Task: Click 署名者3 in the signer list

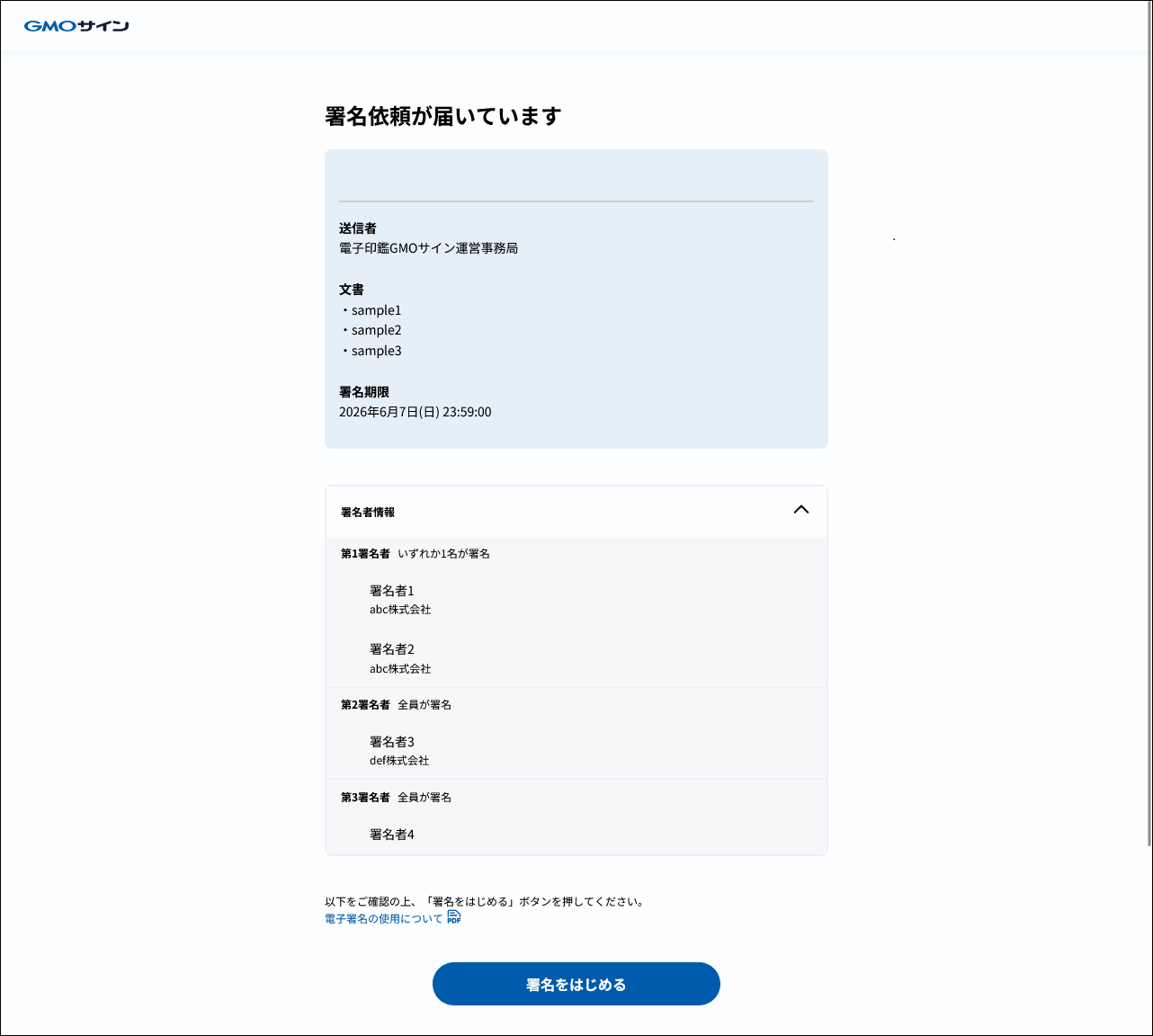Action: point(392,742)
